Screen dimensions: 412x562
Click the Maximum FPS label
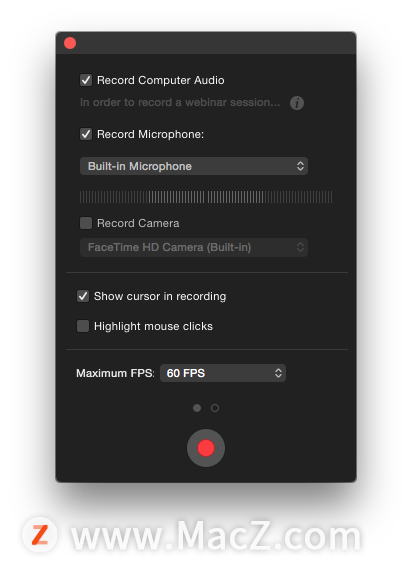coord(115,373)
